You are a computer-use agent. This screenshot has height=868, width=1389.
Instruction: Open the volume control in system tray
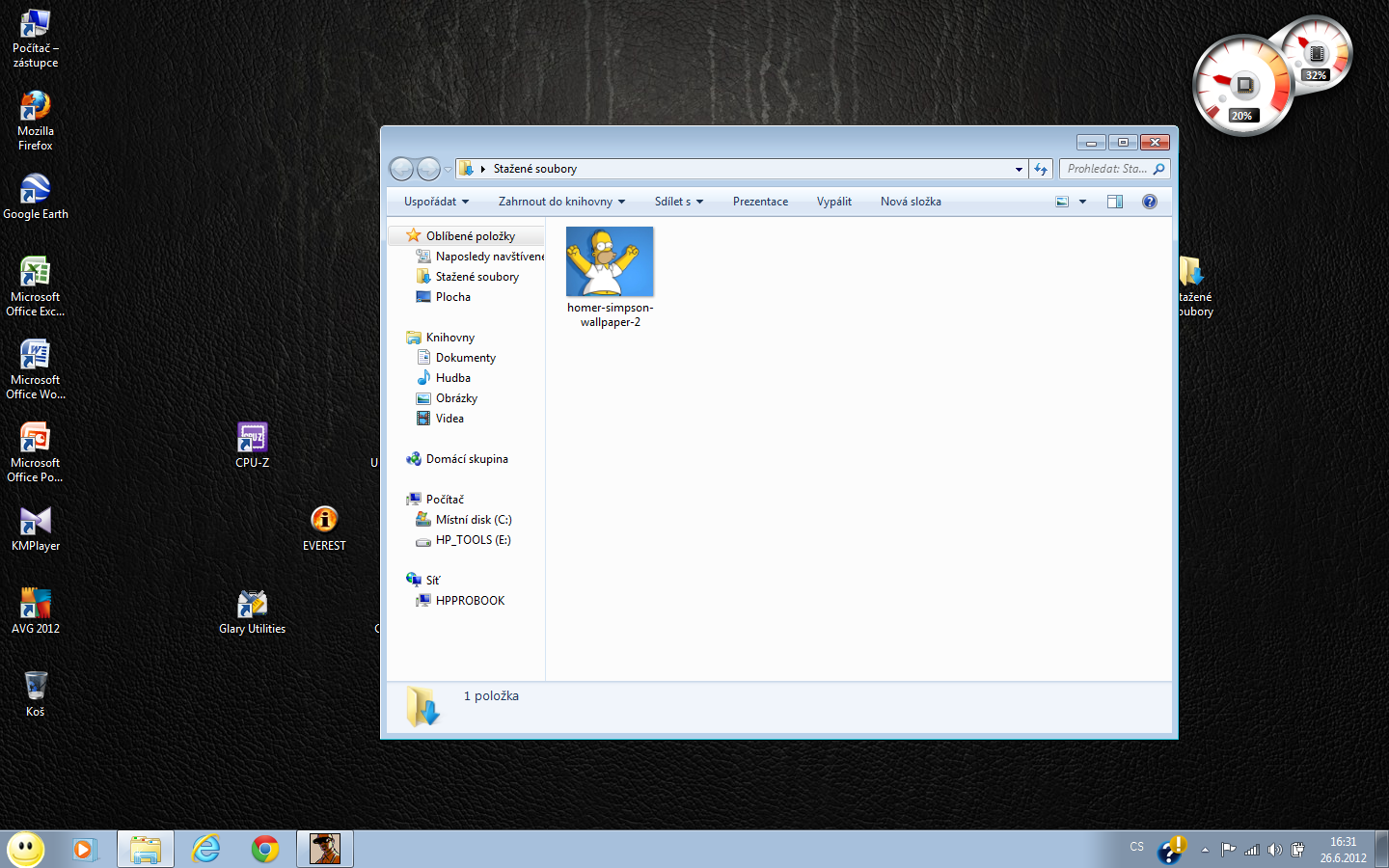click(1275, 850)
